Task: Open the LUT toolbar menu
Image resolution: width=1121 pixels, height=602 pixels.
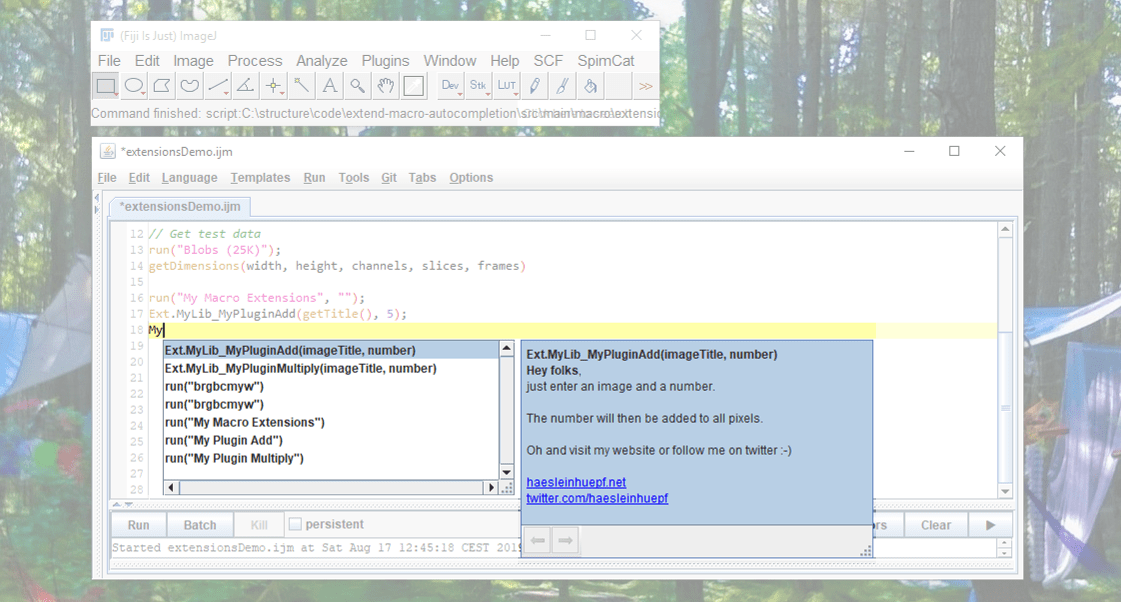Action: click(x=506, y=86)
